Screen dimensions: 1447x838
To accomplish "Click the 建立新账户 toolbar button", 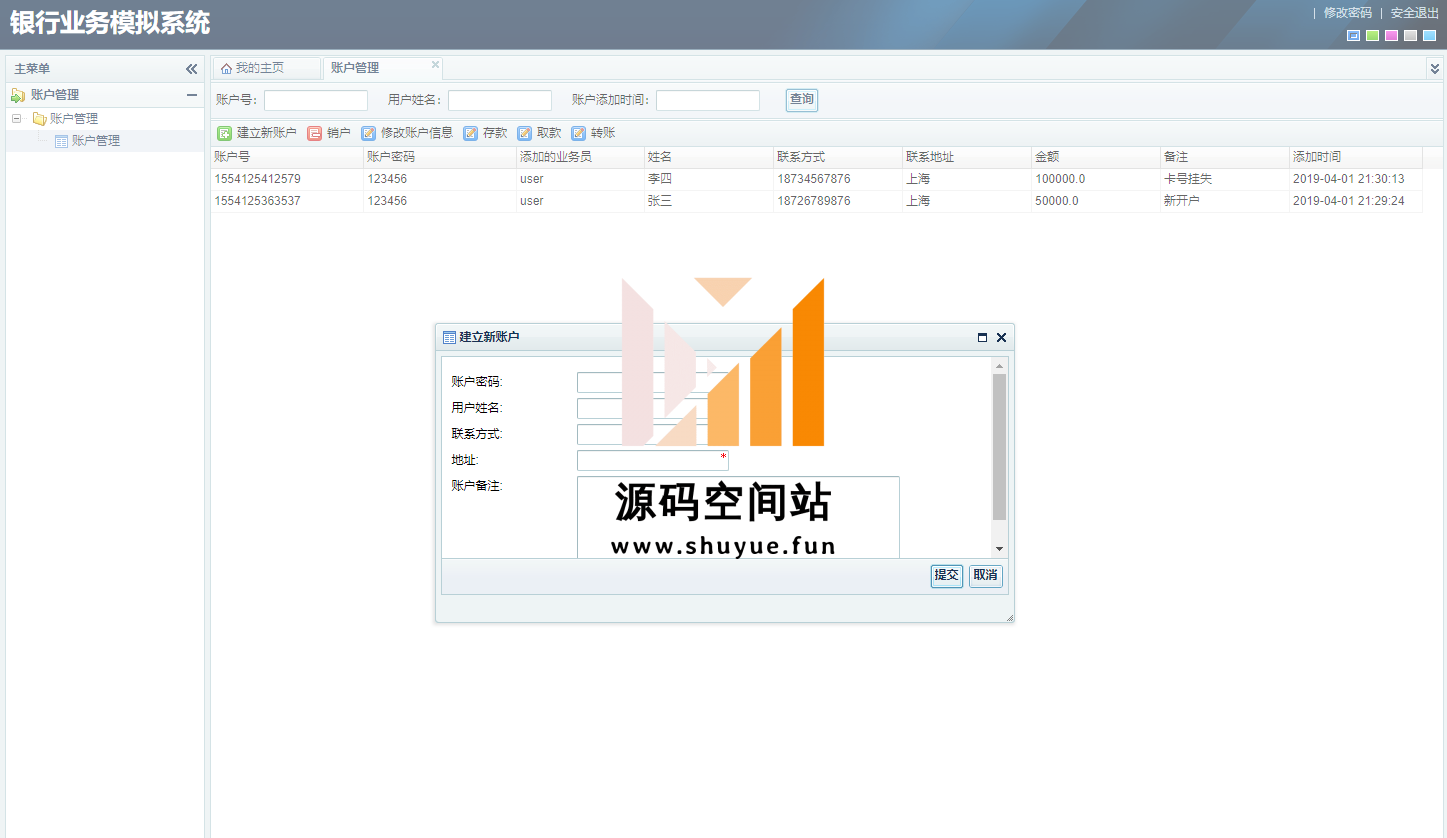I will [x=257, y=133].
